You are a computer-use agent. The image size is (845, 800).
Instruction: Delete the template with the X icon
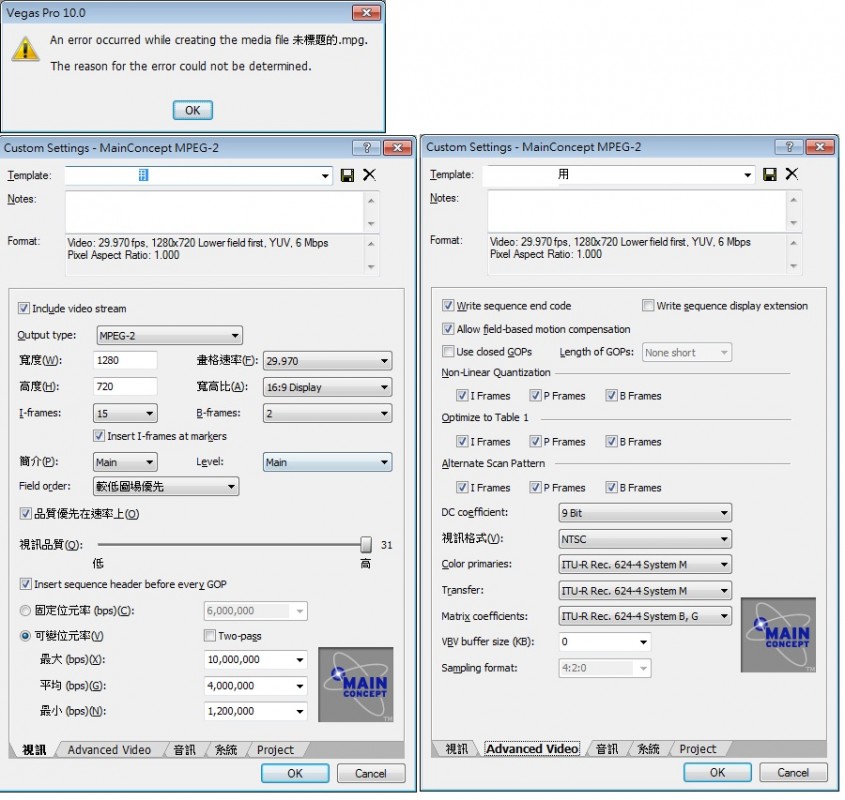pos(369,174)
